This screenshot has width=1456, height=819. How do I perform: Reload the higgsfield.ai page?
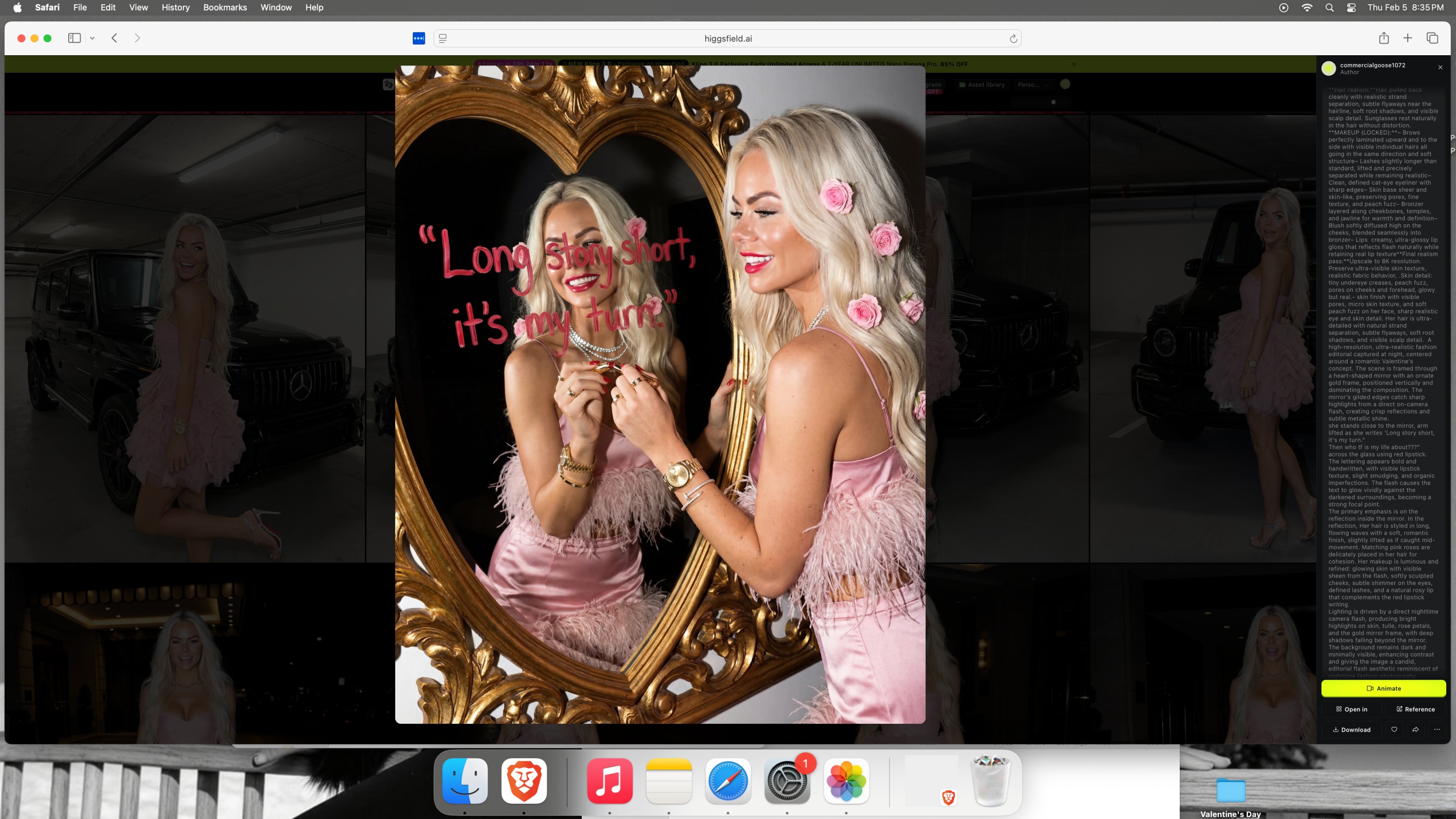[x=1014, y=39]
